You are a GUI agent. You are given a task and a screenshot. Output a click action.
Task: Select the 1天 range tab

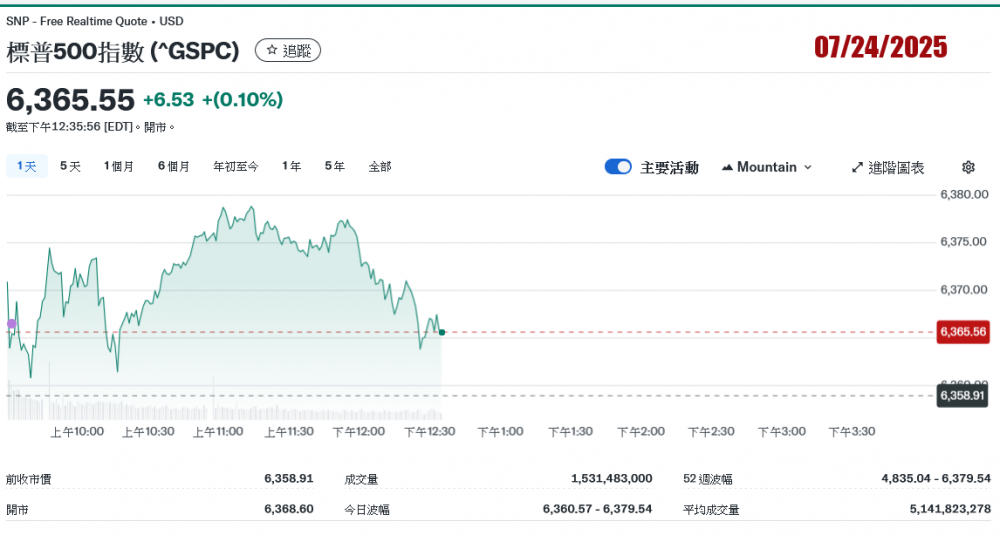(x=26, y=166)
